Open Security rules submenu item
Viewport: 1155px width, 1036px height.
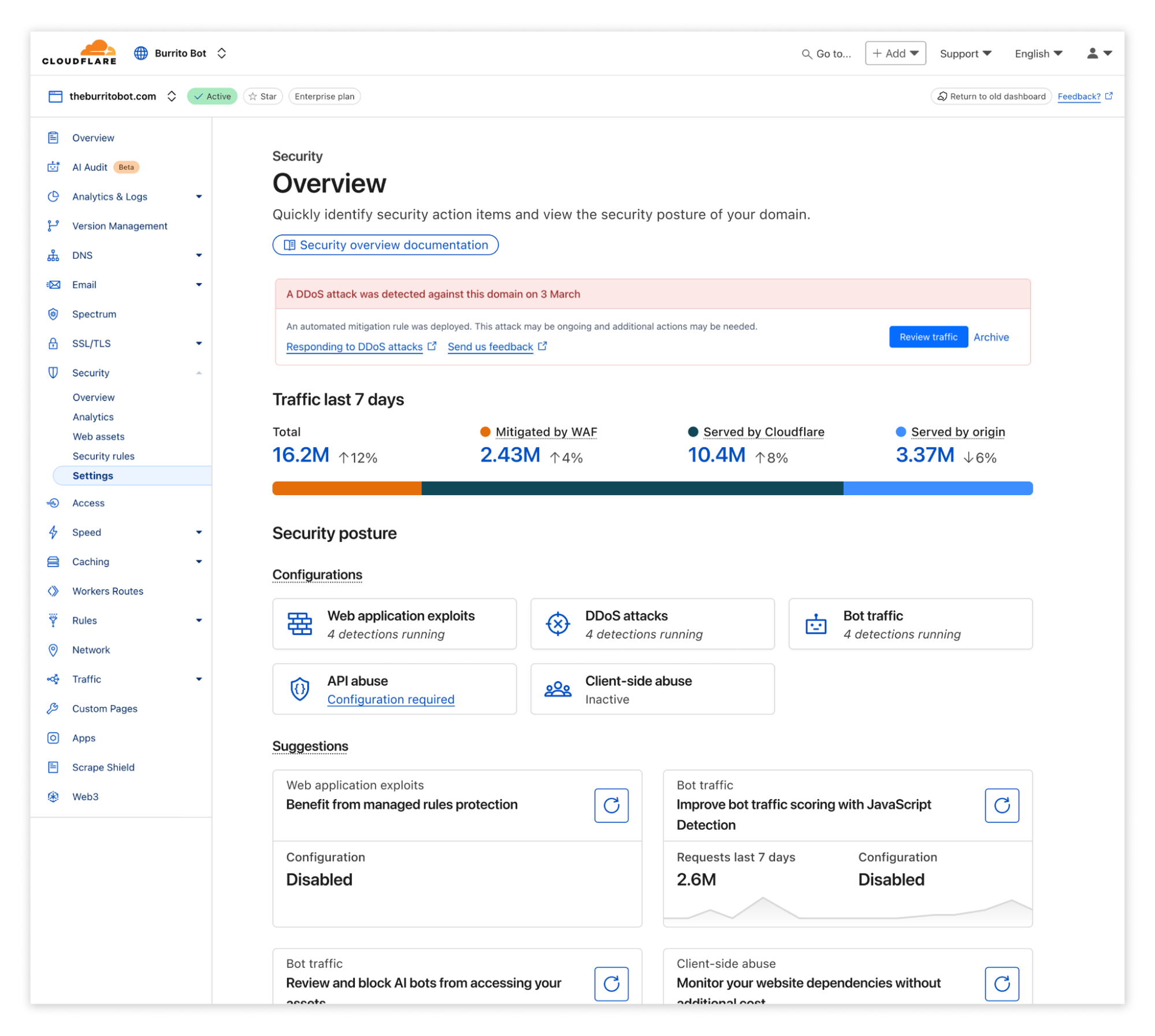pyautogui.click(x=103, y=456)
